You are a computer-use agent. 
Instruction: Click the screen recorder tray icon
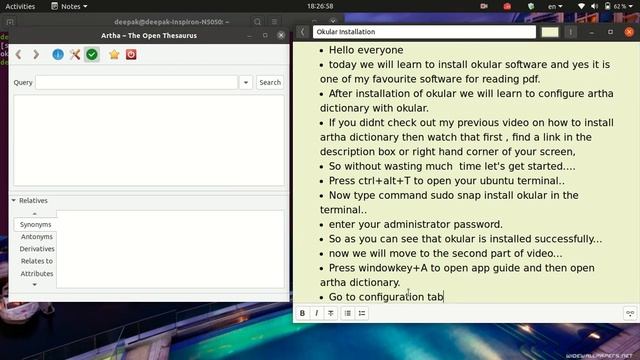[484, 6]
